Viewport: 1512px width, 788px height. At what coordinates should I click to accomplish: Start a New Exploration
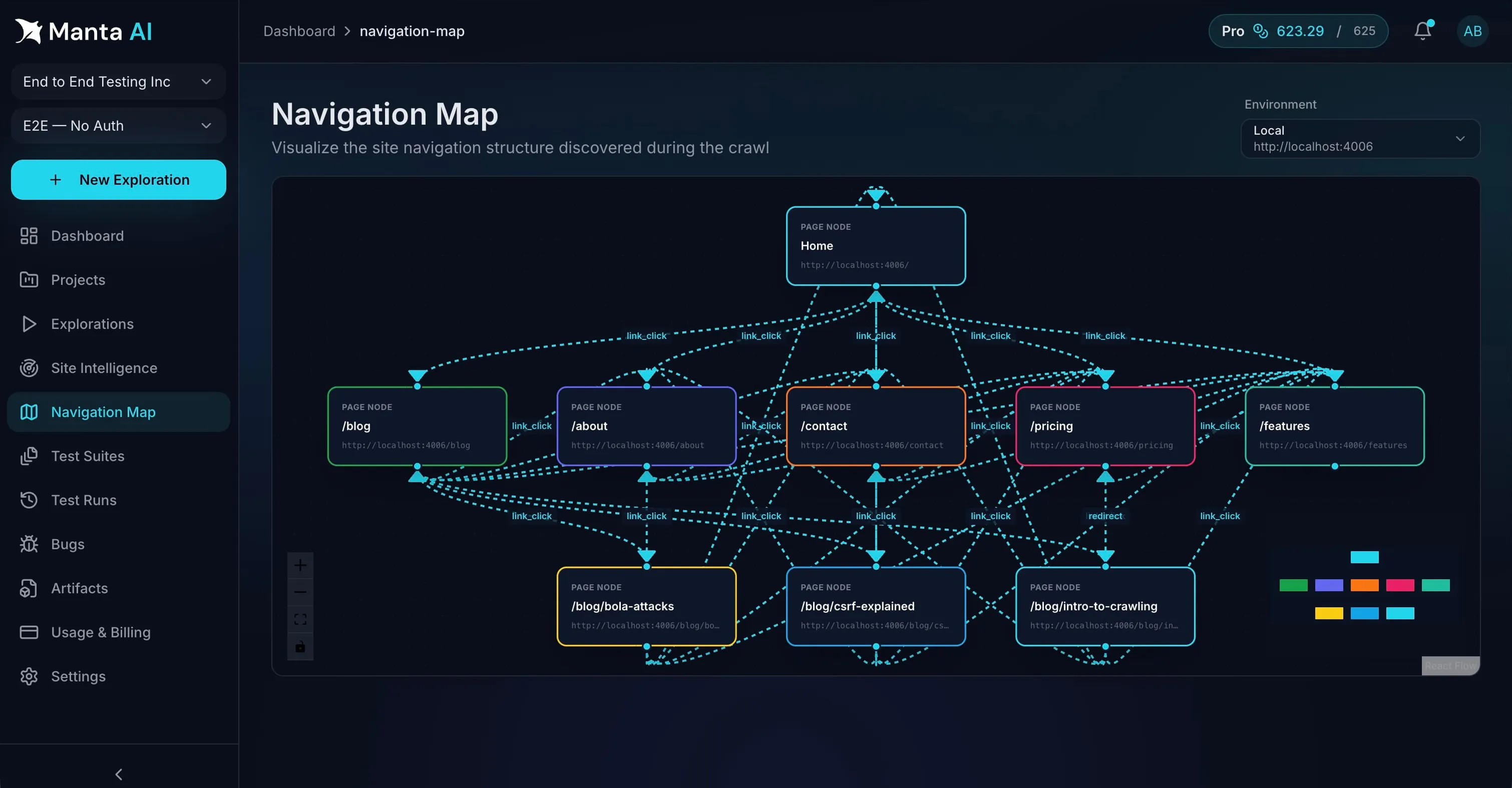[x=118, y=180]
